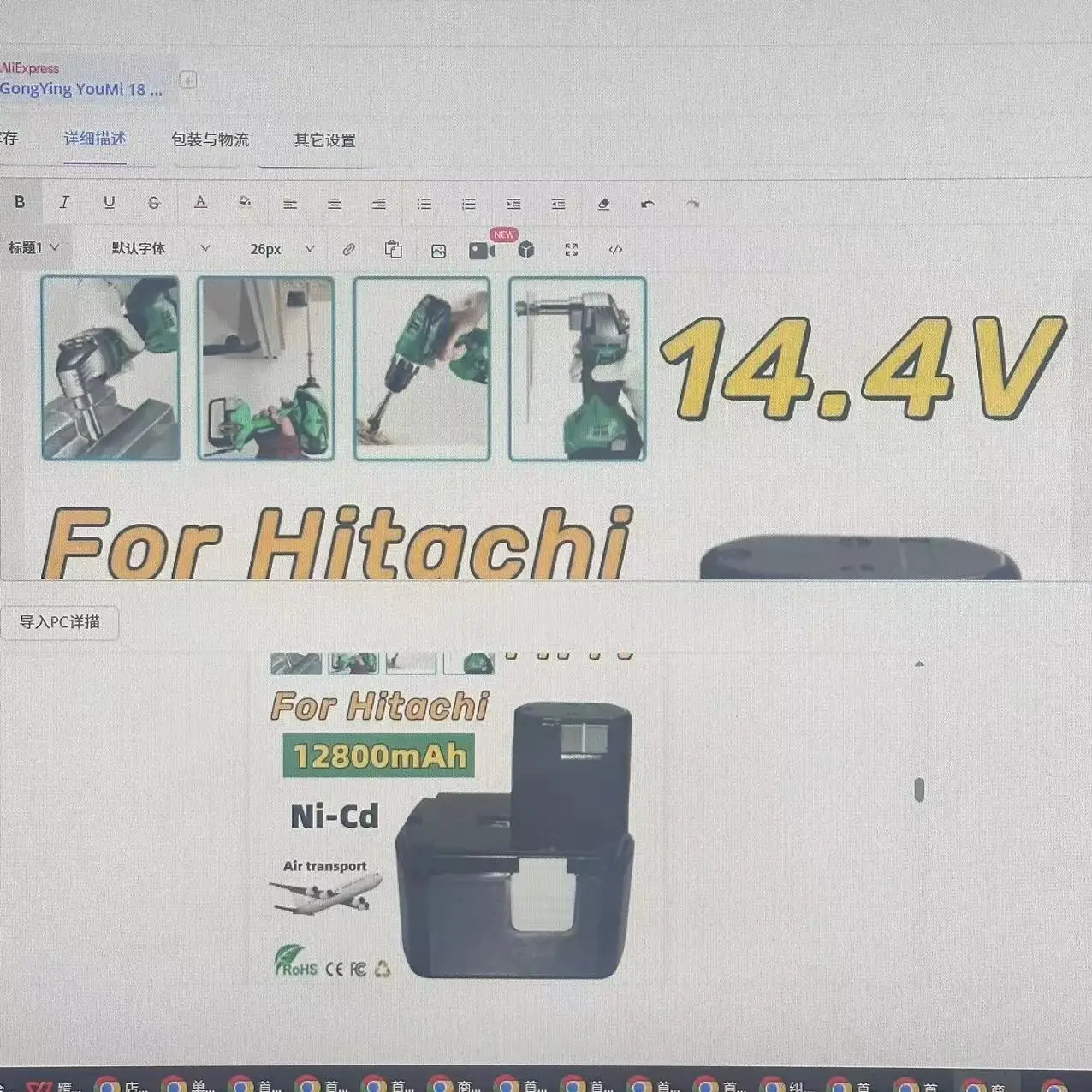Image resolution: width=1092 pixels, height=1092 pixels.
Task: Open the font color picker
Action: click(x=199, y=203)
